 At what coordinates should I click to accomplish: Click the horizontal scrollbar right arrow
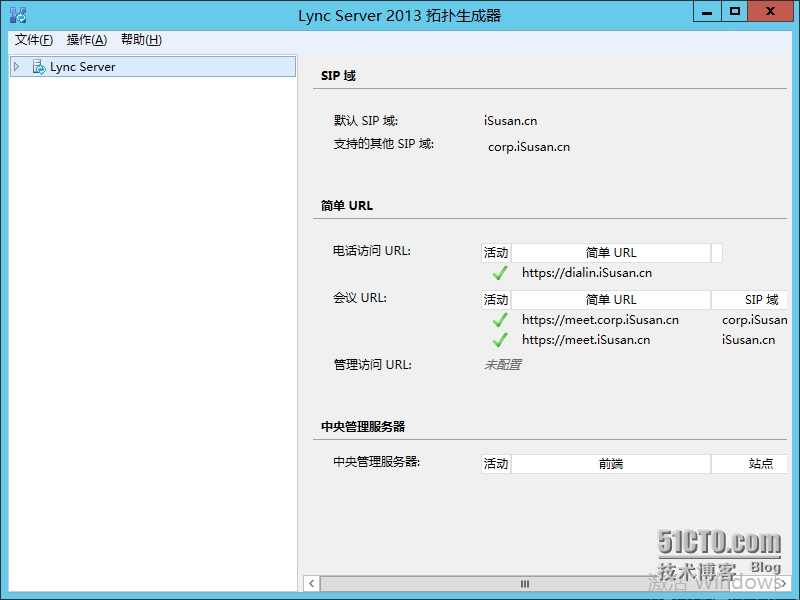(x=783, y=584)
